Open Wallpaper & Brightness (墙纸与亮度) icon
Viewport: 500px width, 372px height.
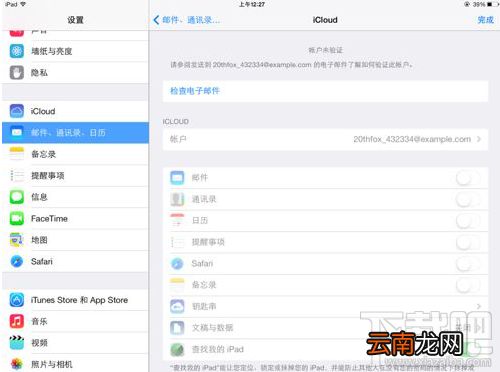click(x=17, y=51)
